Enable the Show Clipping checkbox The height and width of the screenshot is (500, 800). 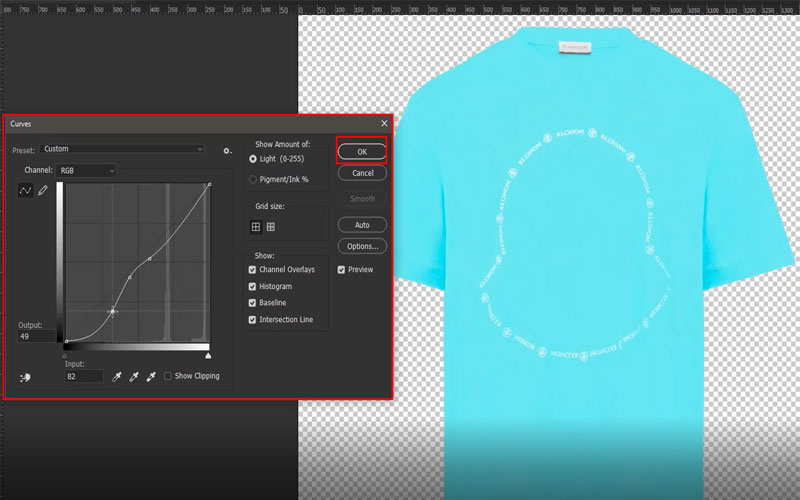click(167, 376)
